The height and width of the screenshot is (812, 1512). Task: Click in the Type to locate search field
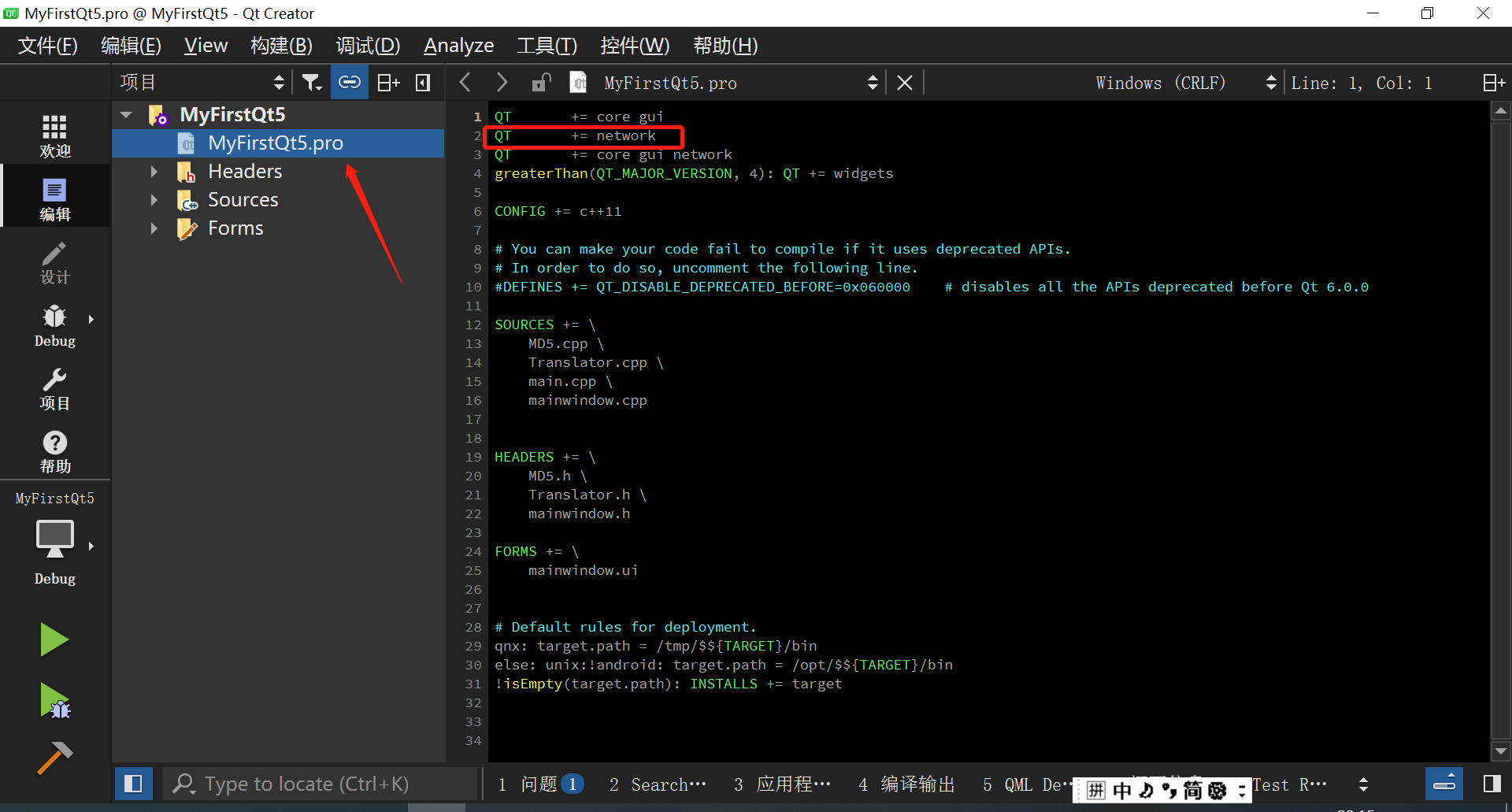click(315, 783)
